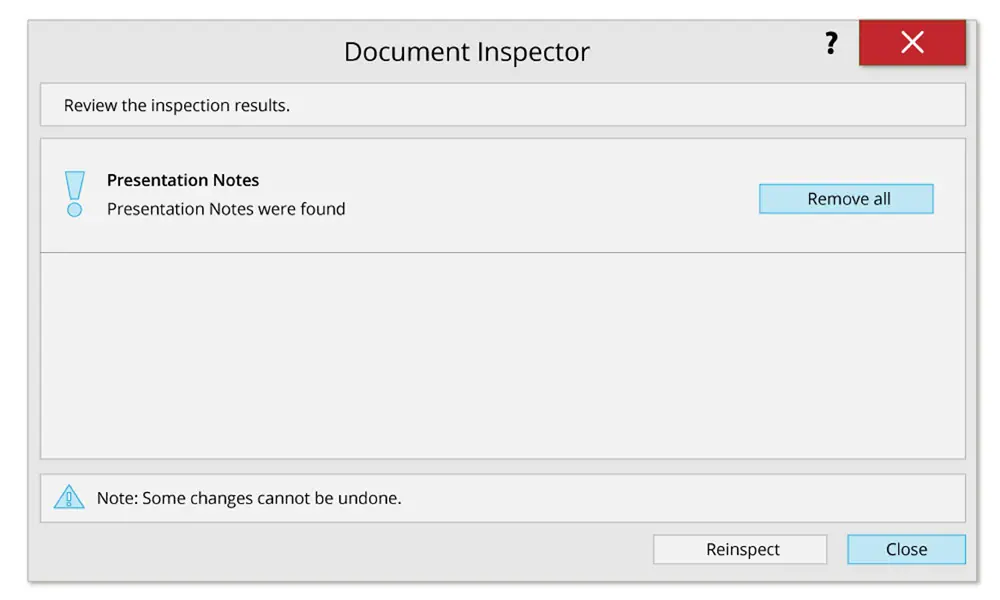Viewport: 1000px width, 600px height.
Task: Click the question mark help icon
Action: (831, 44)
